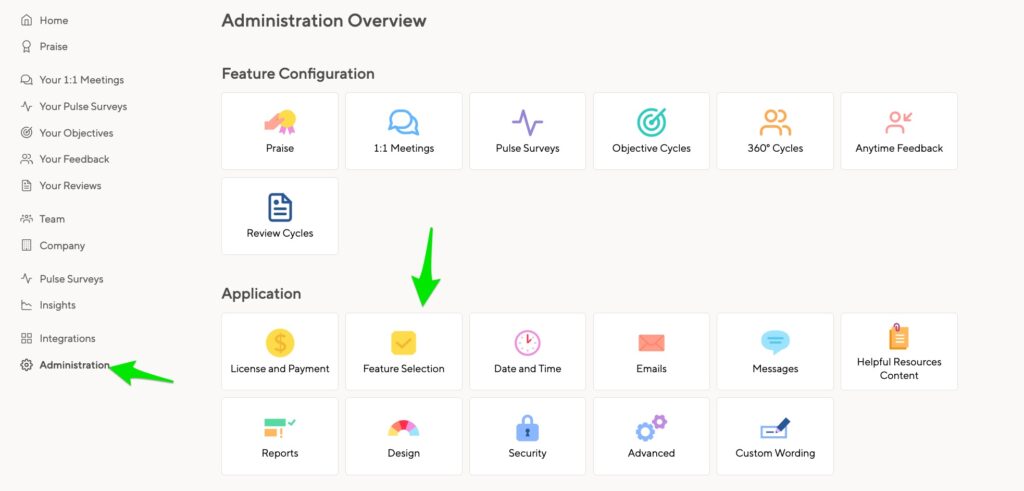Open the Reports card
Image resolution: width=1024 pixels, height=491 pixels.
[x=280, y=436]
